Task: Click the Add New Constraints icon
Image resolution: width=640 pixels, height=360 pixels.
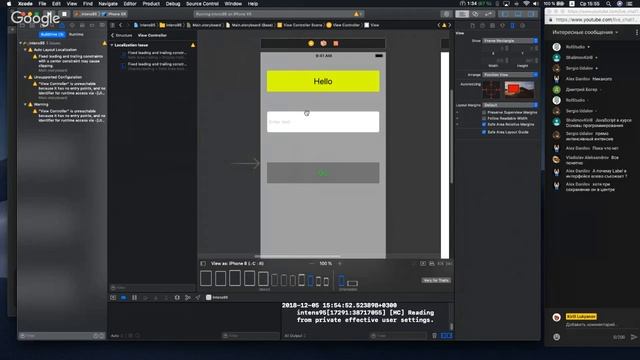Action: coord(440,264)
